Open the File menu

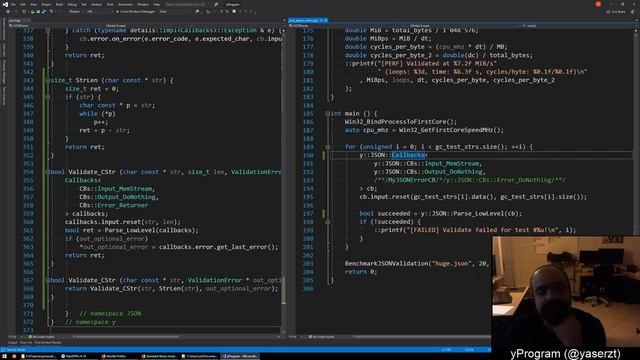[x=13, y=4]
